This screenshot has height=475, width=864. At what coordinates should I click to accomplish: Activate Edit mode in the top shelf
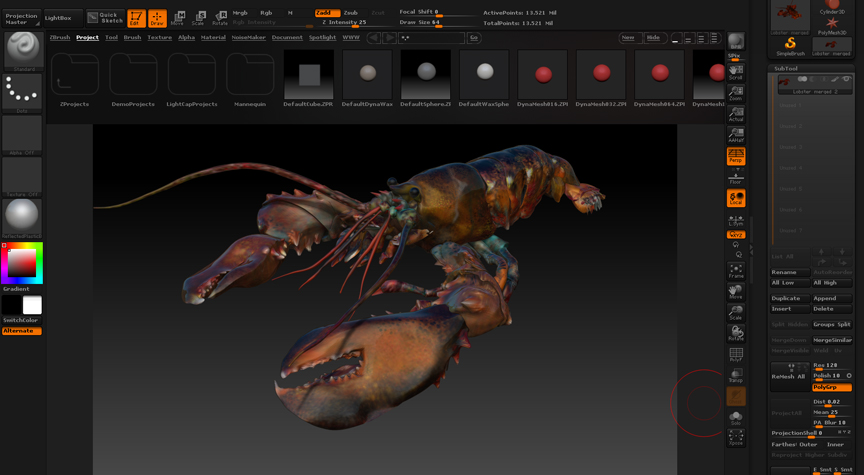pos(136,18)
